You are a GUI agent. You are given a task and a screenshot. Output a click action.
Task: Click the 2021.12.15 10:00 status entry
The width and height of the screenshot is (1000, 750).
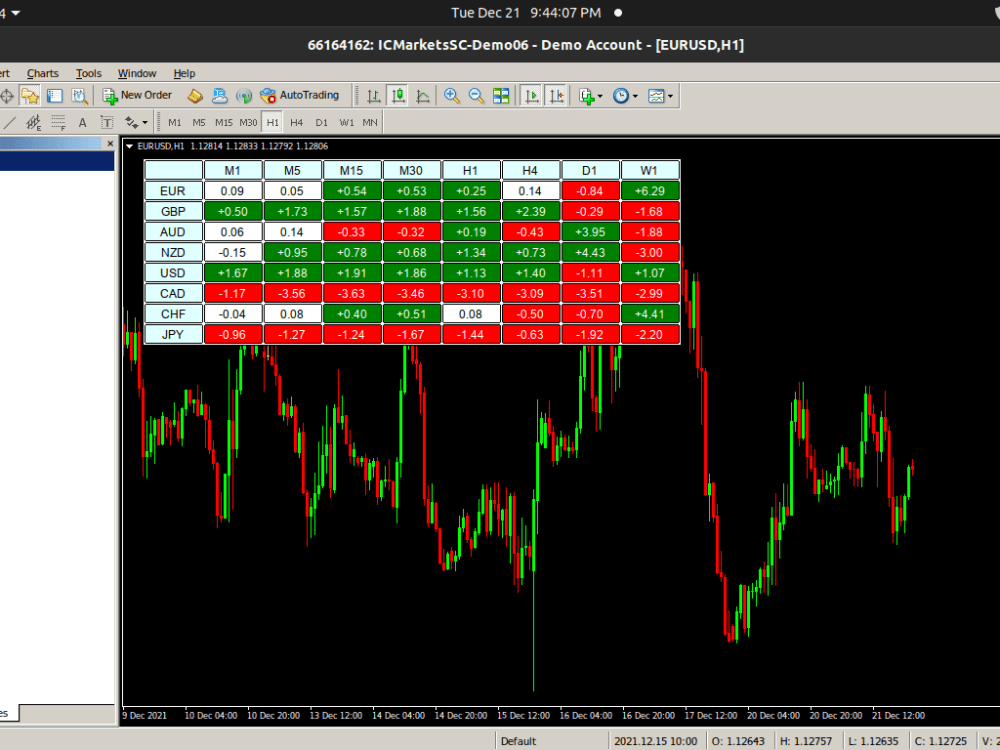click(x=656, y=741)
